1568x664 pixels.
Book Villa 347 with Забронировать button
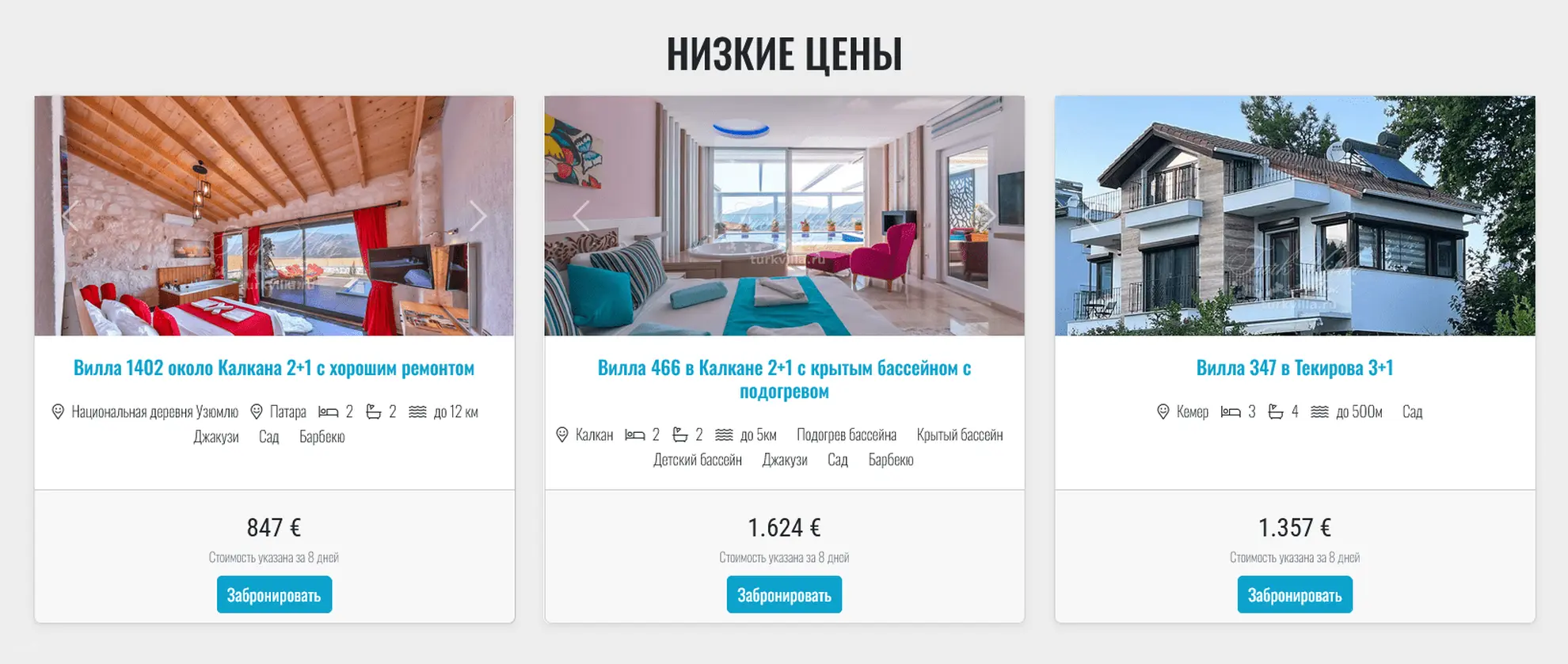click(1295, 594)
